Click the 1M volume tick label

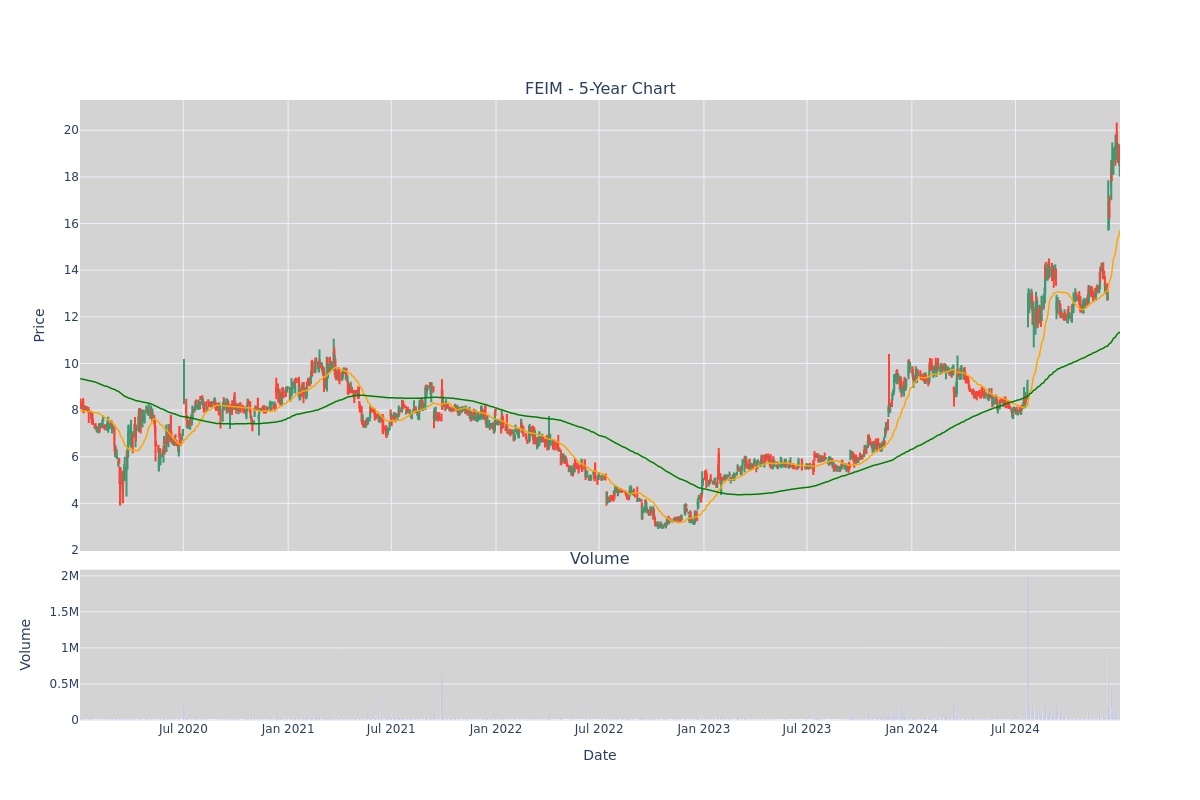tap(70, 648)
